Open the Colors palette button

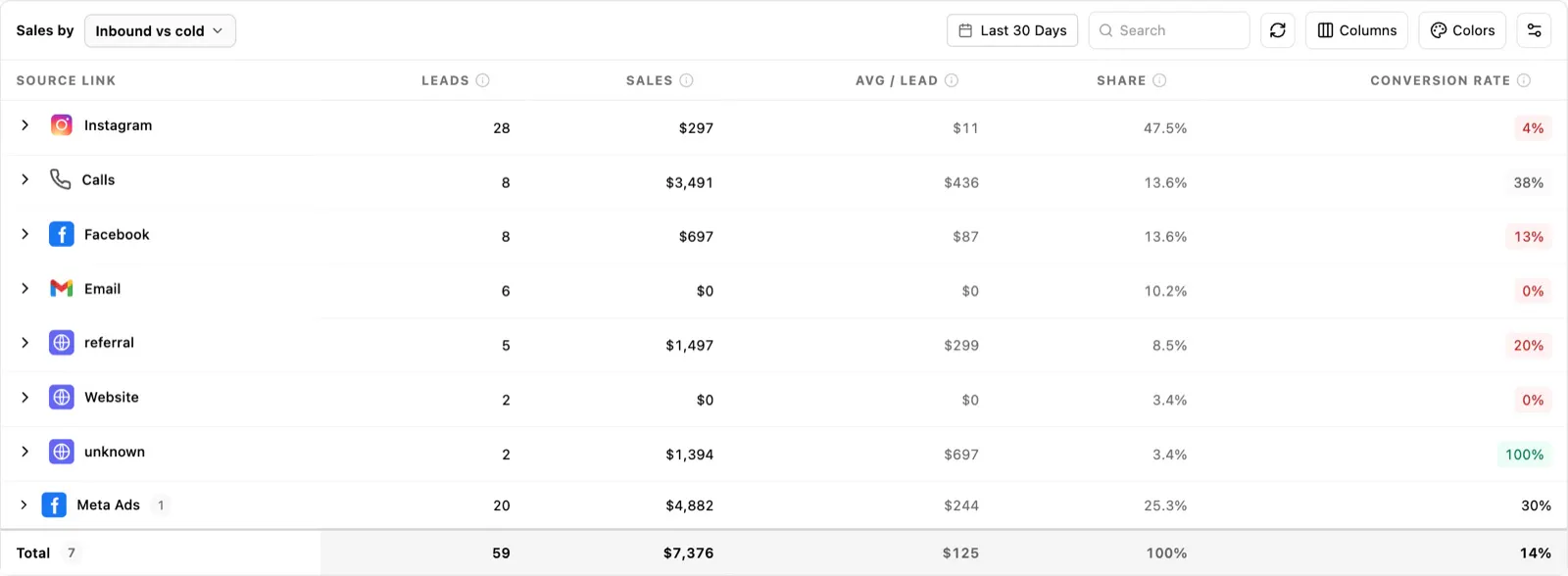(1462, 30)
